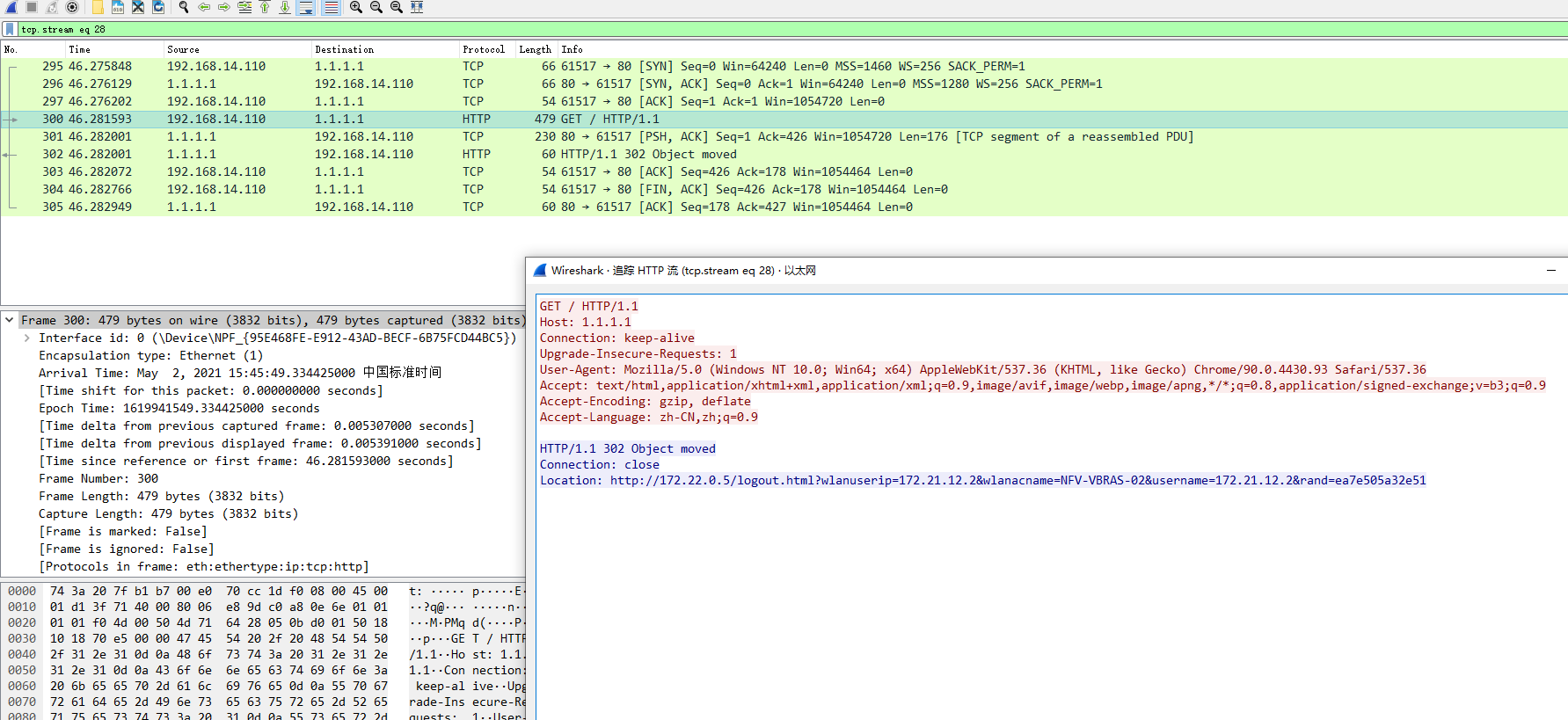This screenshot has height=720, width=1568.
Task: Click GET / HTTP/1.1 line in stream dialog
Action: pyautogui.click(x=588, y=306)
